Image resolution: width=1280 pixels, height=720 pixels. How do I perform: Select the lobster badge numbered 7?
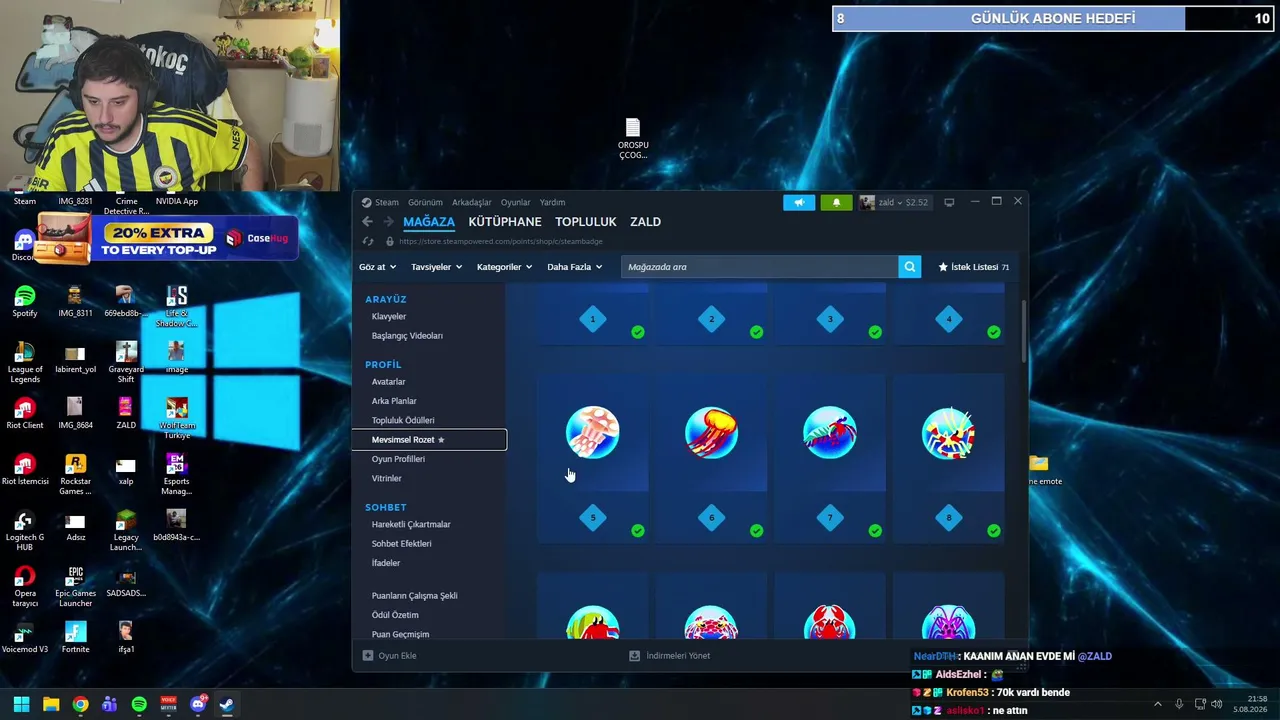[830, 433]
